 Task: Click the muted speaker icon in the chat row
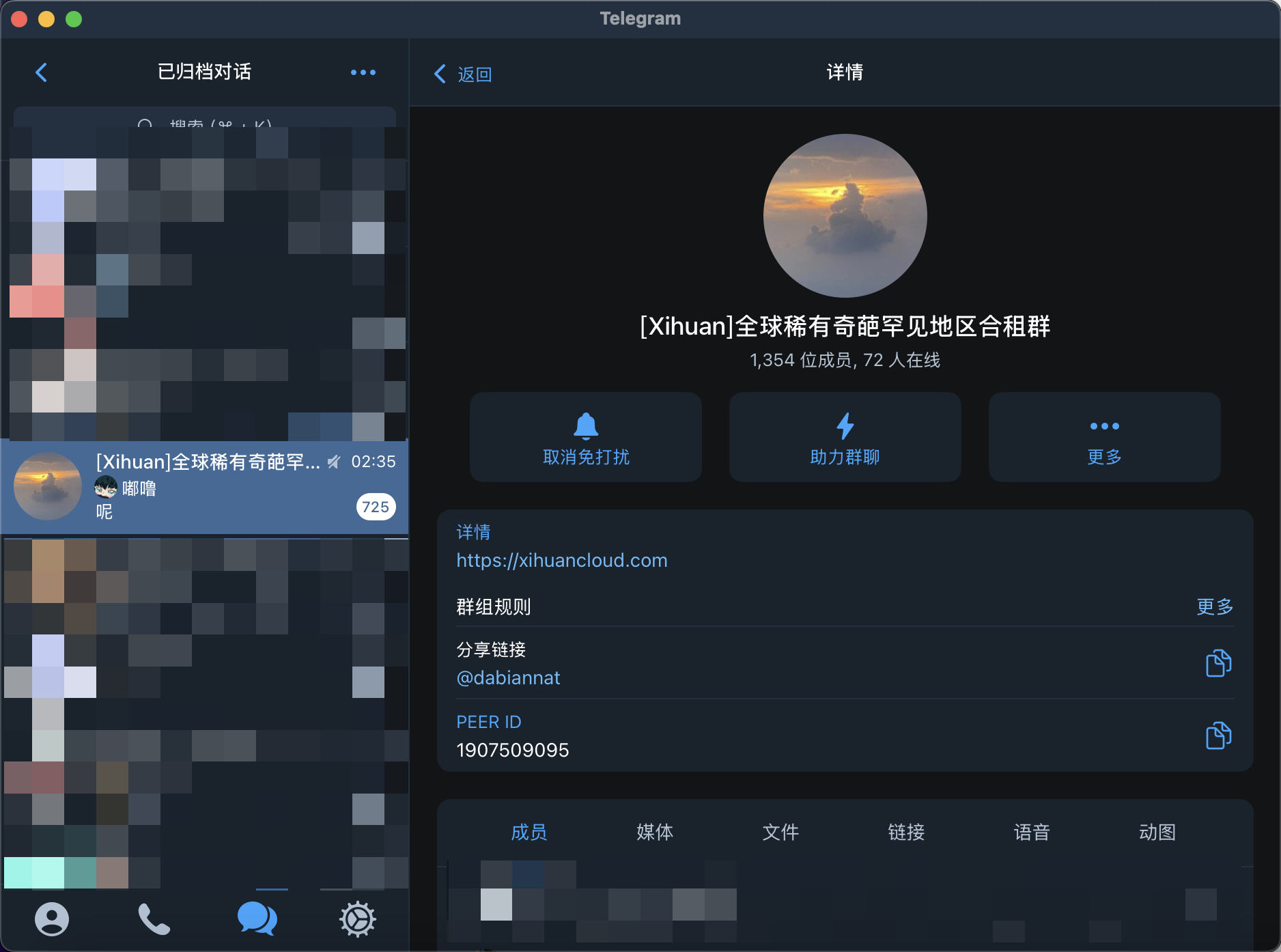333,462
